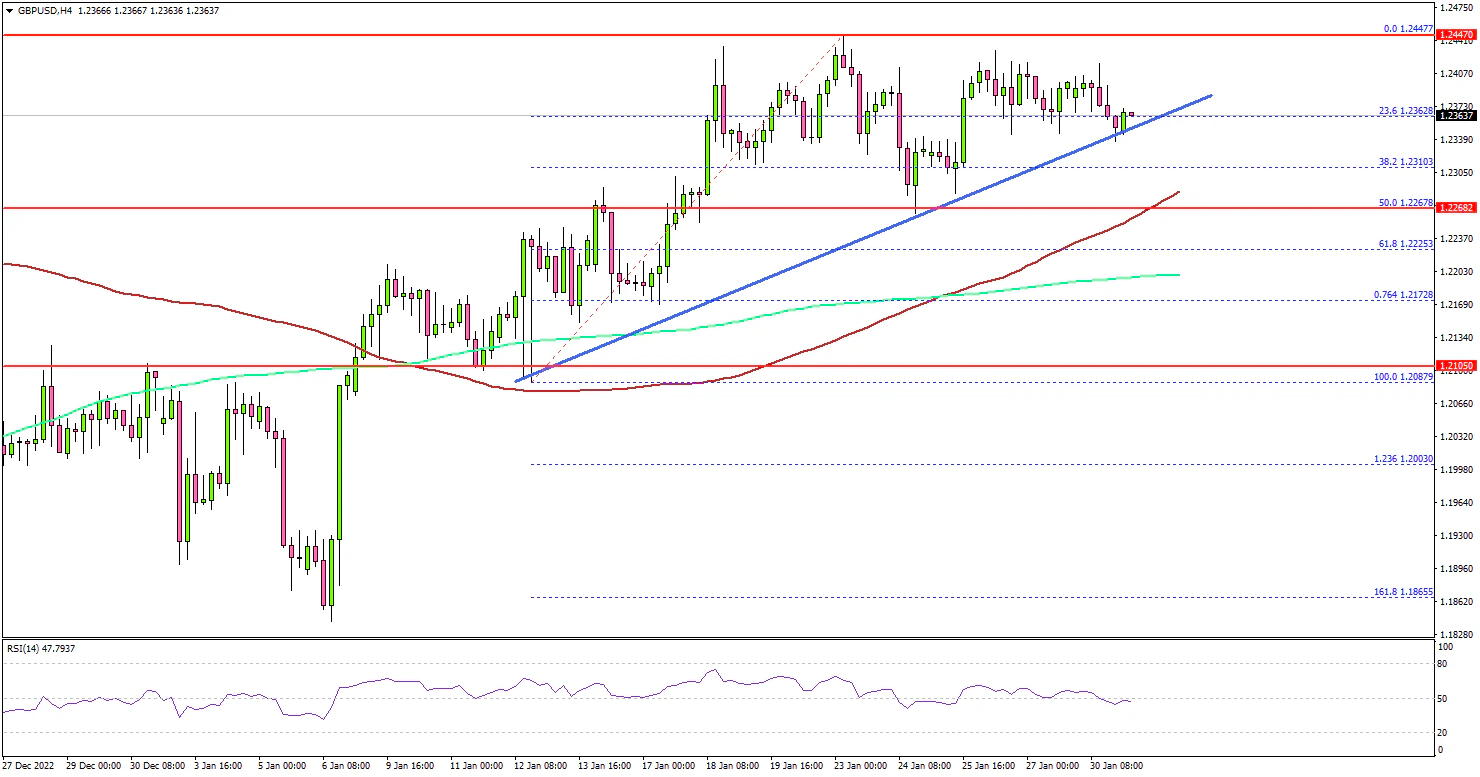This screenshot has width=1480, height=777.
Task: Select the 1.236 1.20030 extension label
Action: (x=1404, y=459)
